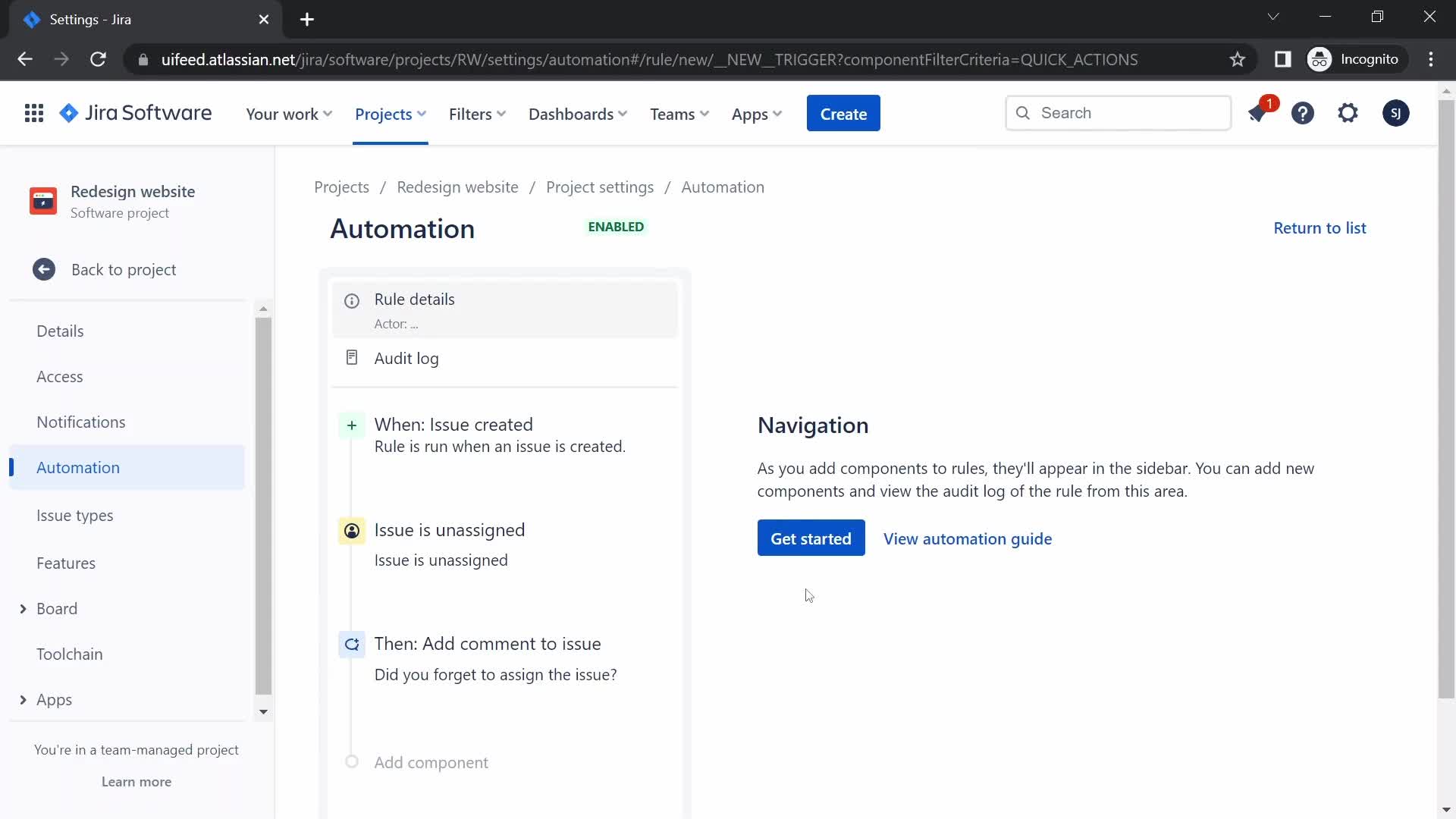Click the View automation guide link
Viewport: 1456px width, 819px height.
tap(968, 538)
